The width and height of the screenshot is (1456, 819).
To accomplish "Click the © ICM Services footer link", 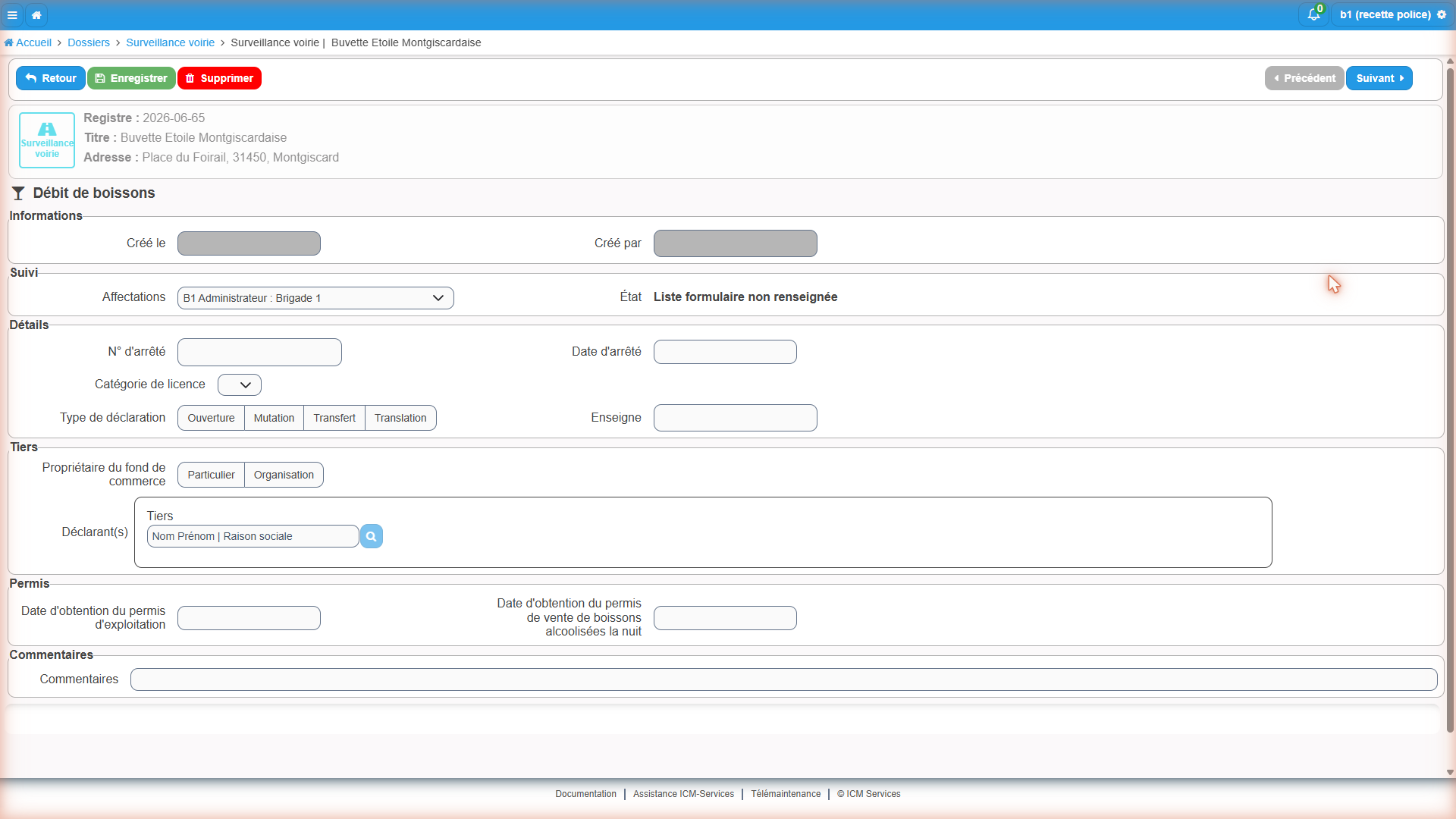I will 869,794.
